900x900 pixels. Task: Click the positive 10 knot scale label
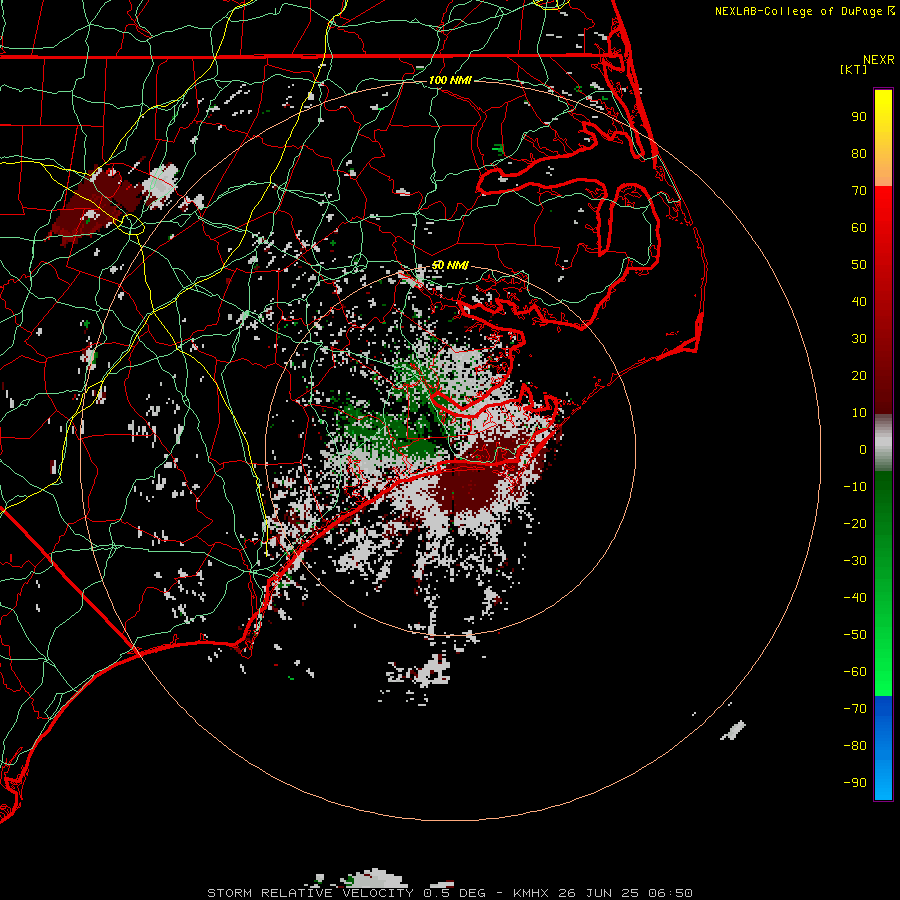coord(859,413)
